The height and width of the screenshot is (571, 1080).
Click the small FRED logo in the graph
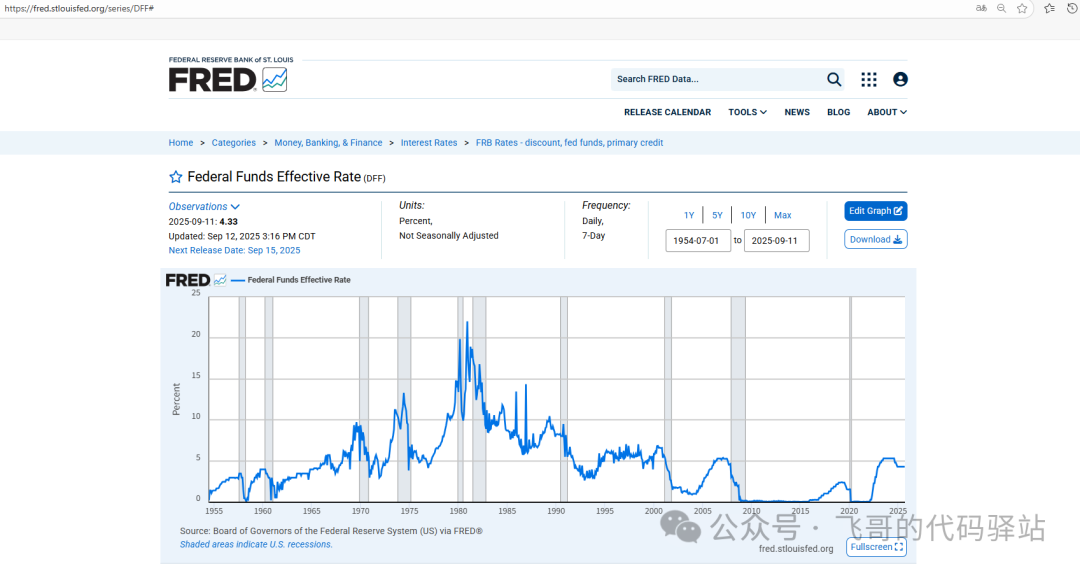point(196,280)
